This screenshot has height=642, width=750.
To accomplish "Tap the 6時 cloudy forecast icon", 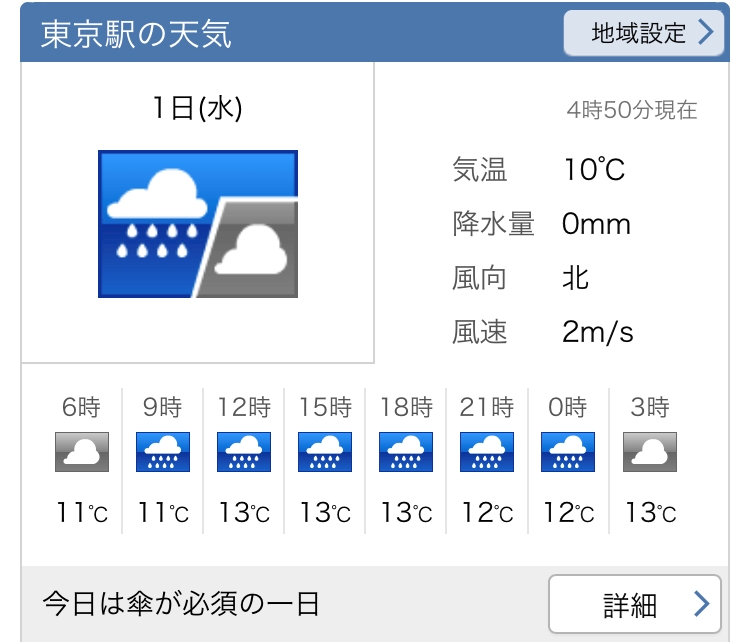I will point(81,452).
